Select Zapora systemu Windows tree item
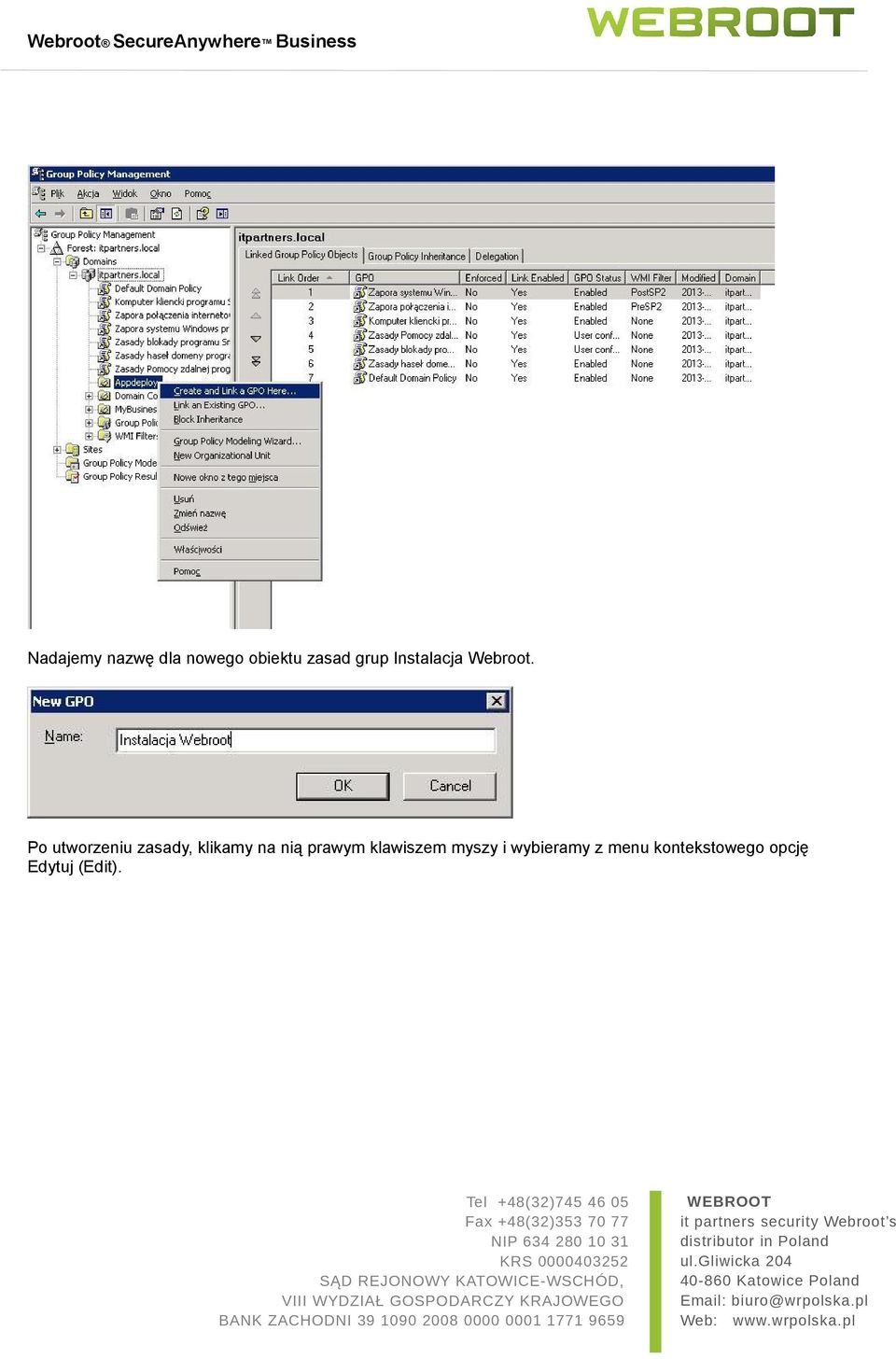896x1359 pixels. [172, 329]
